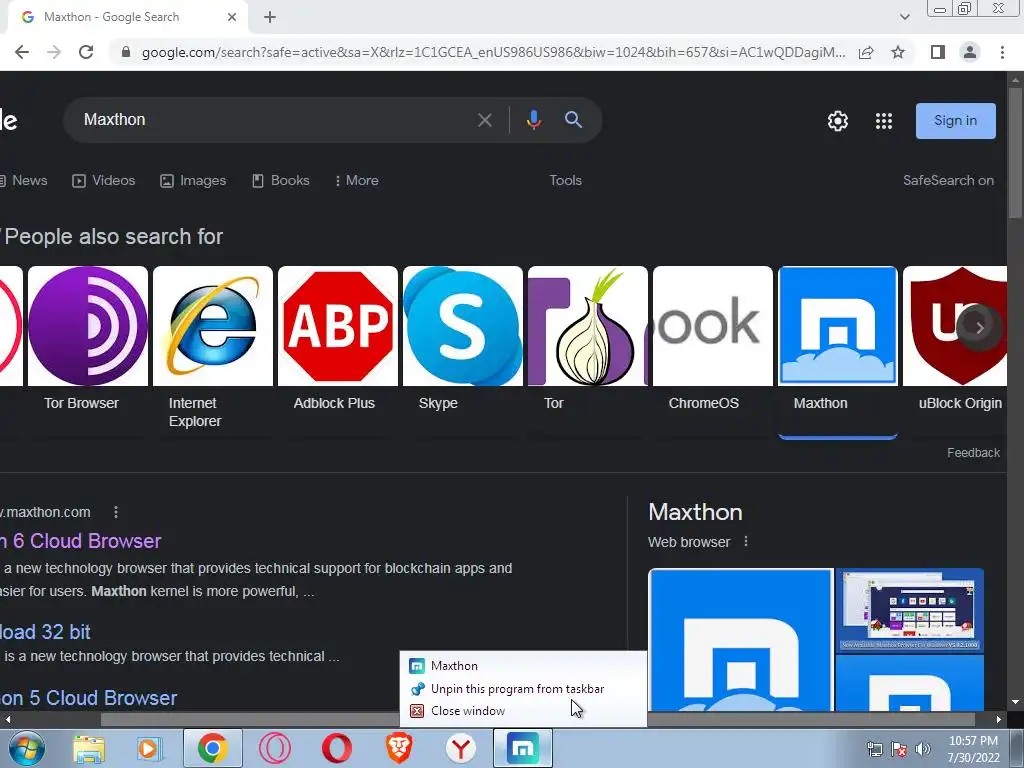
Task: Choose Maxthon in the jump list
Action: point(523,665)
